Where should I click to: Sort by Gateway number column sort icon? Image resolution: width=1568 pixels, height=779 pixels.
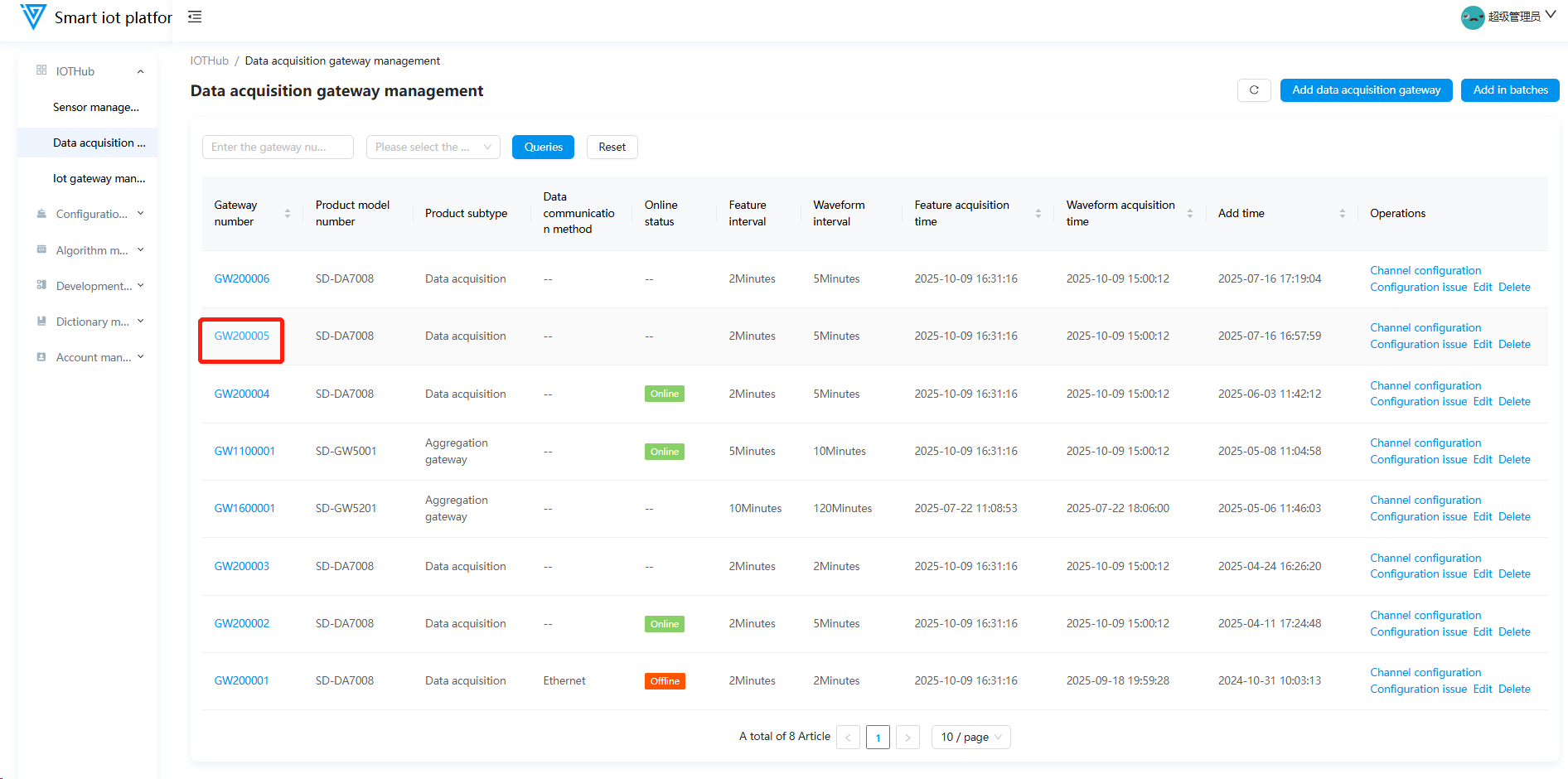click(288, 214)
